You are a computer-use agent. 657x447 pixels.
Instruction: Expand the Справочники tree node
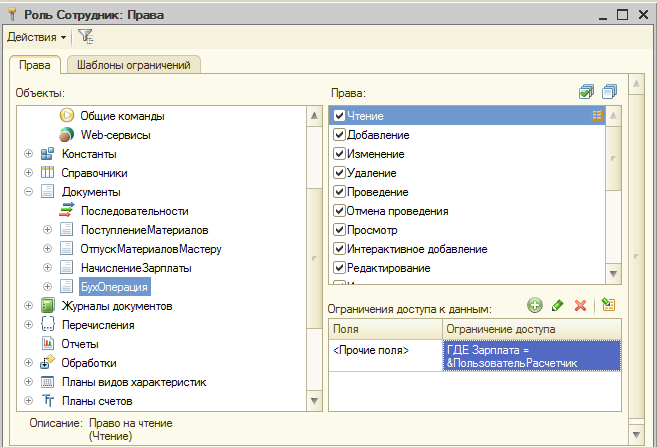tap(28, 173)
